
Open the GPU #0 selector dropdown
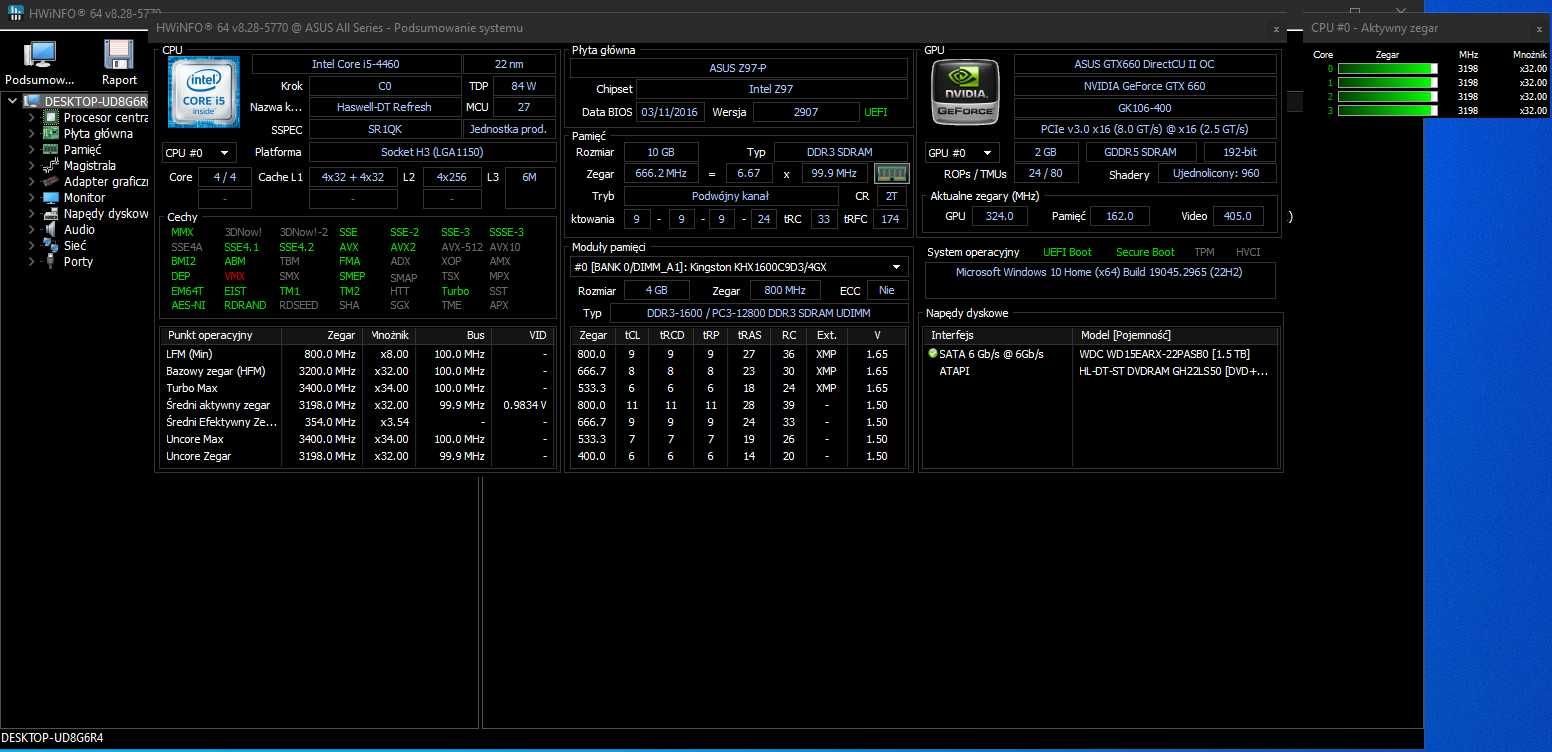(962, 153)
